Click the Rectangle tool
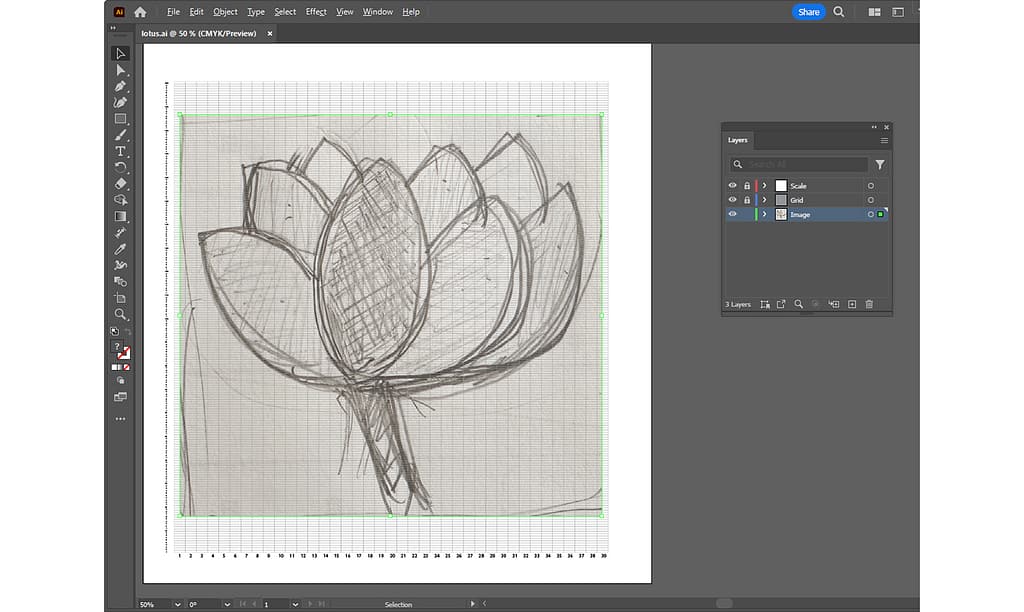1024x612 pixels. [x=121, y=119]
